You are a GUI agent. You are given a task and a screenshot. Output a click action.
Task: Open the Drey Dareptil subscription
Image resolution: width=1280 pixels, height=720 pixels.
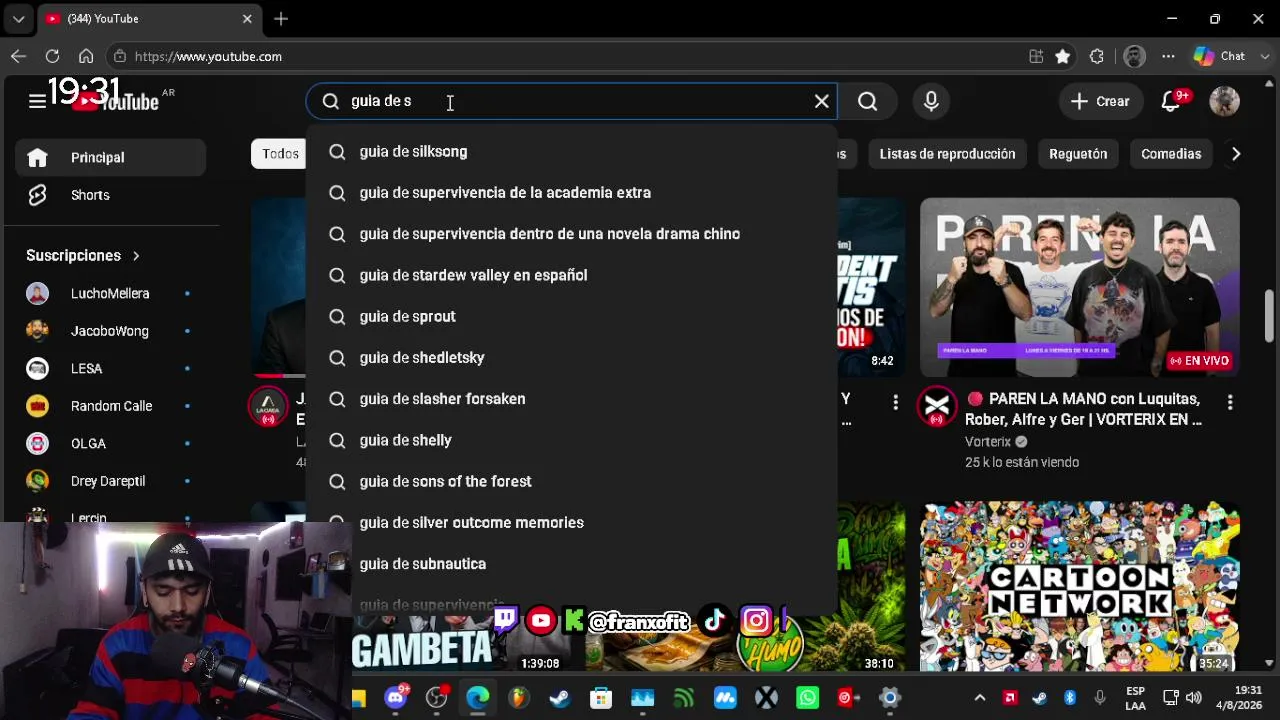pos(110,481)
